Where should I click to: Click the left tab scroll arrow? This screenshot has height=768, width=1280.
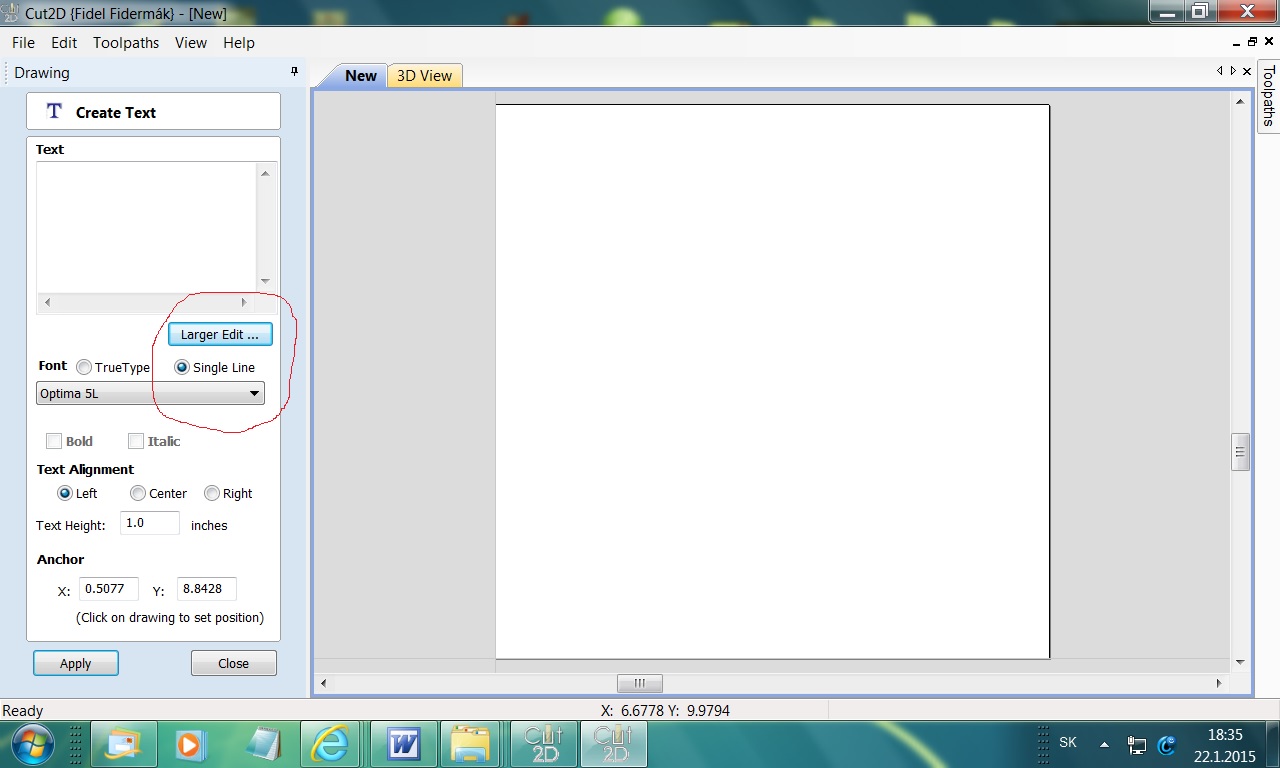[x=1220, y=71]
